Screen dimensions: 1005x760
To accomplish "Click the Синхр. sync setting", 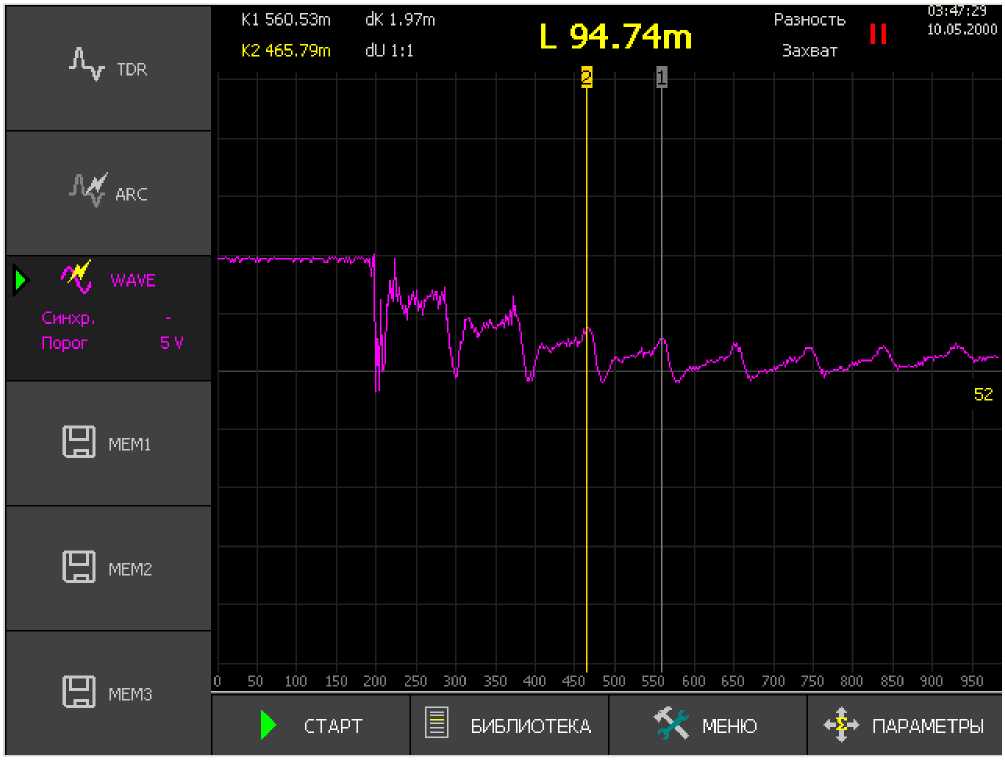I will (68, 318).
